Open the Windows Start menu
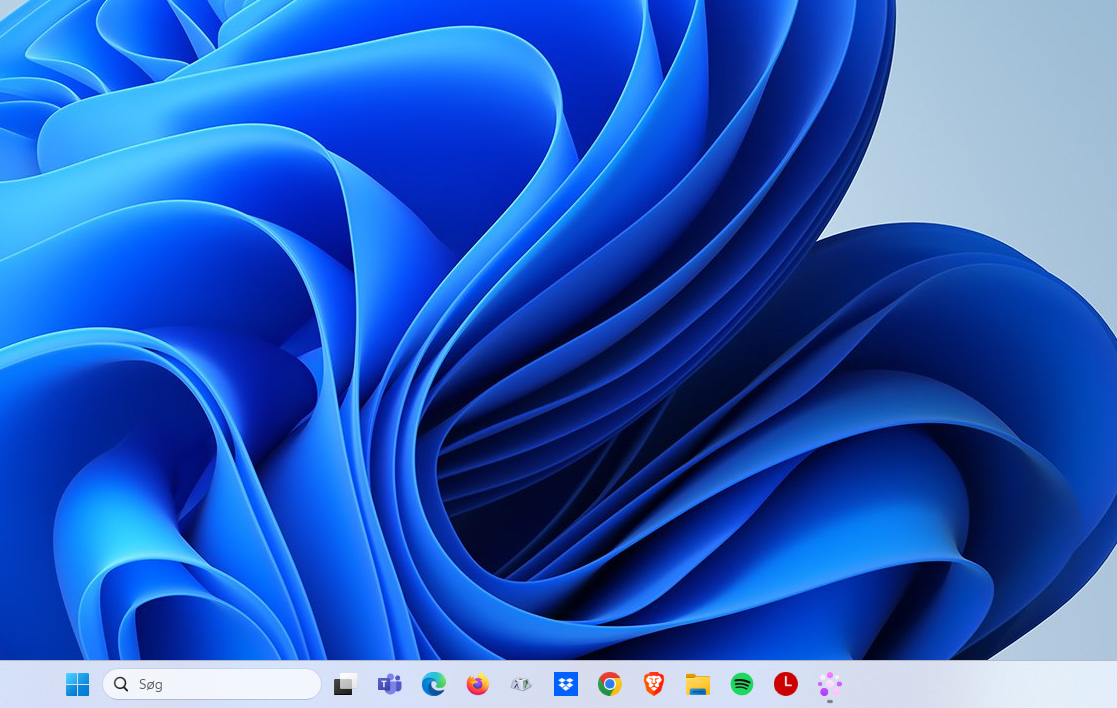 (x=77, y=684)
